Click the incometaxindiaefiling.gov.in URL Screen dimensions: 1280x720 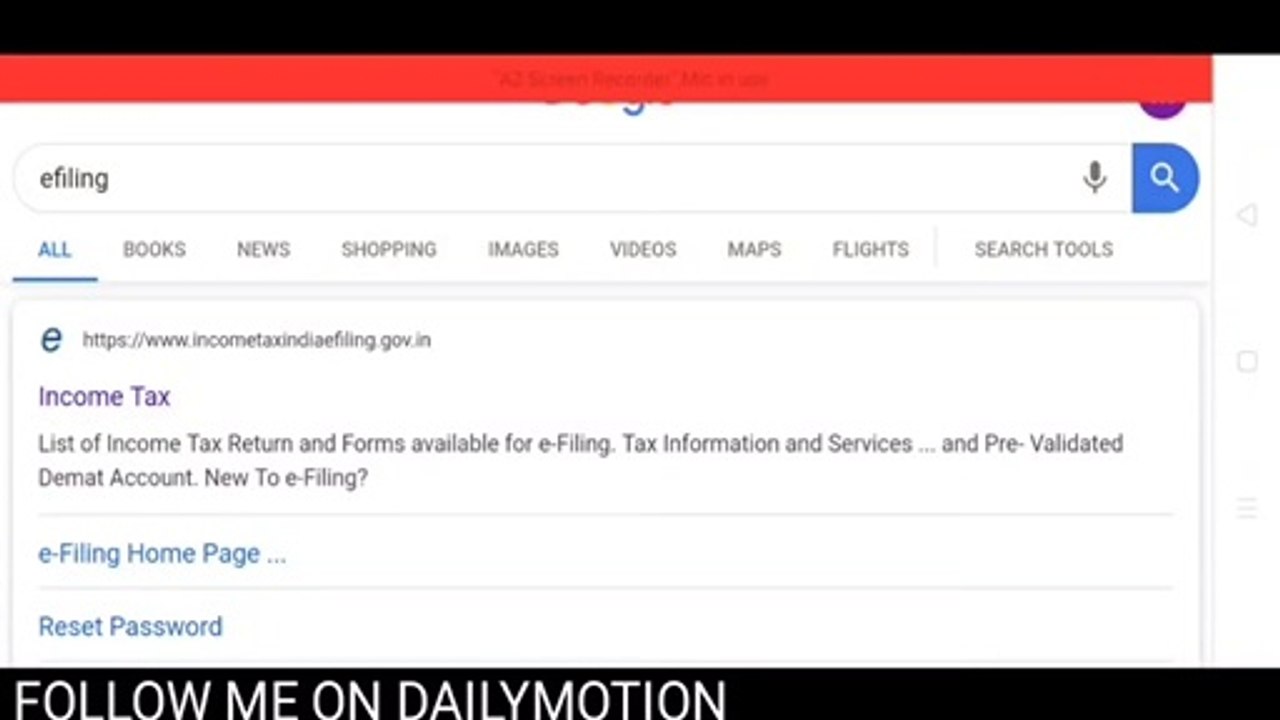coord(256,340)
